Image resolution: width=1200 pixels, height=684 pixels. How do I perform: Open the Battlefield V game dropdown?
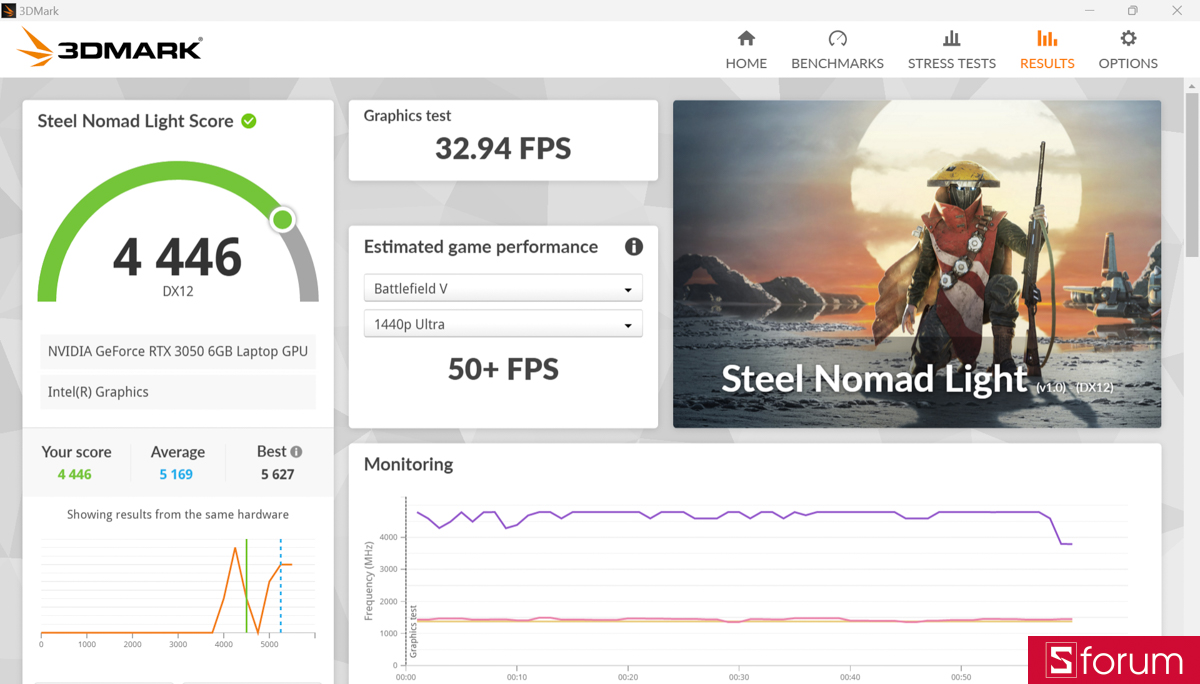point(502,288)
